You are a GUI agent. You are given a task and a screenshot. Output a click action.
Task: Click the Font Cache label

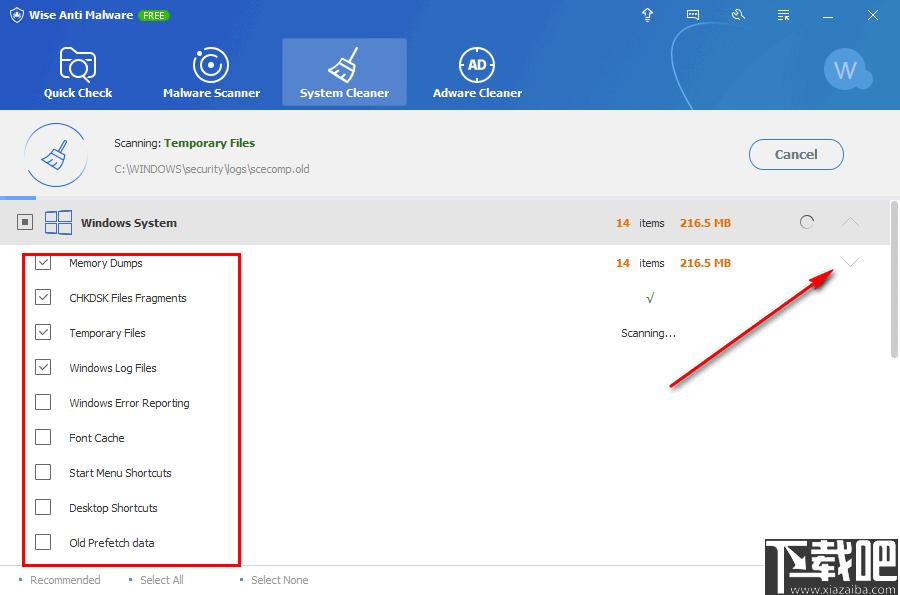click(x=96, y=438)
